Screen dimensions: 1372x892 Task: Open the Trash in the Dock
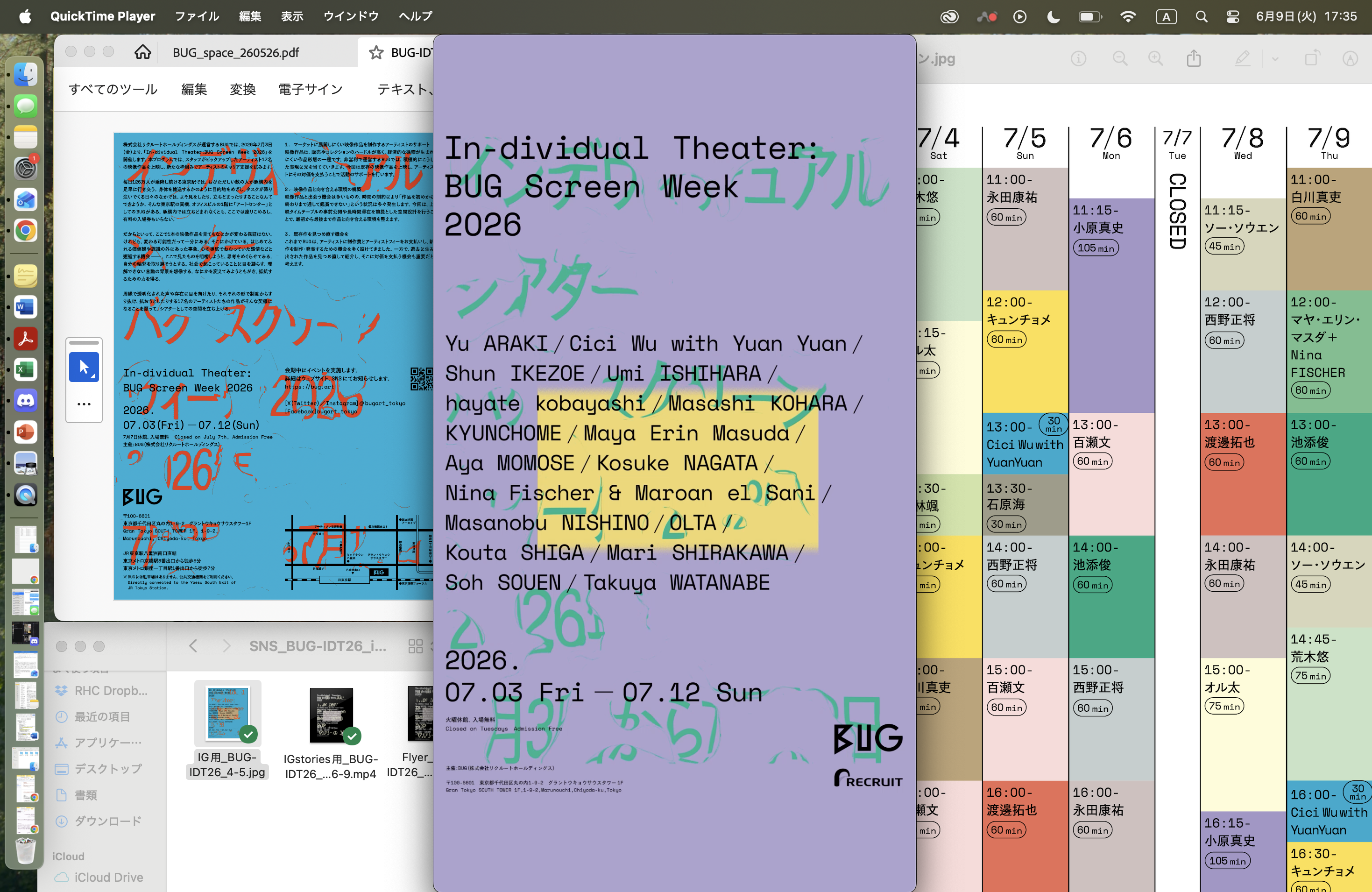coord(25,850)
